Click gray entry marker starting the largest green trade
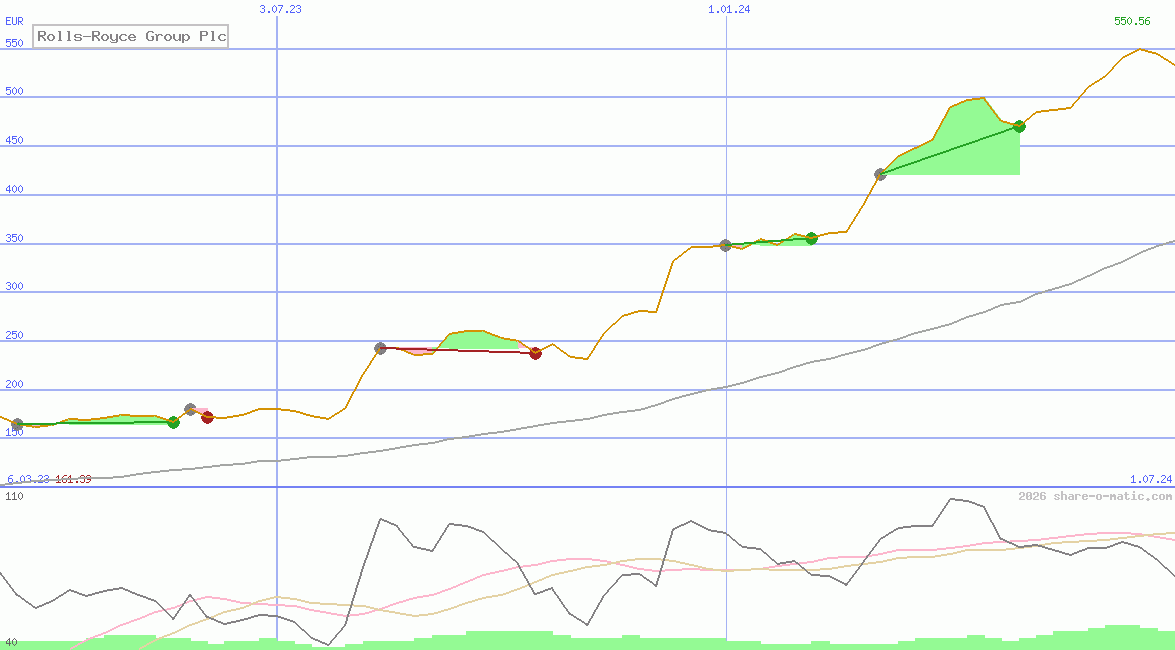 [x=880, y=174]
